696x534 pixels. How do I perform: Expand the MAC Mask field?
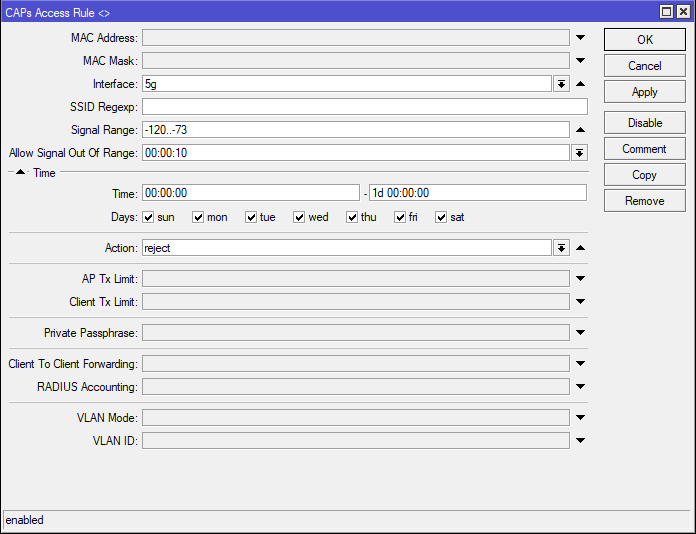tap(580, 60)
